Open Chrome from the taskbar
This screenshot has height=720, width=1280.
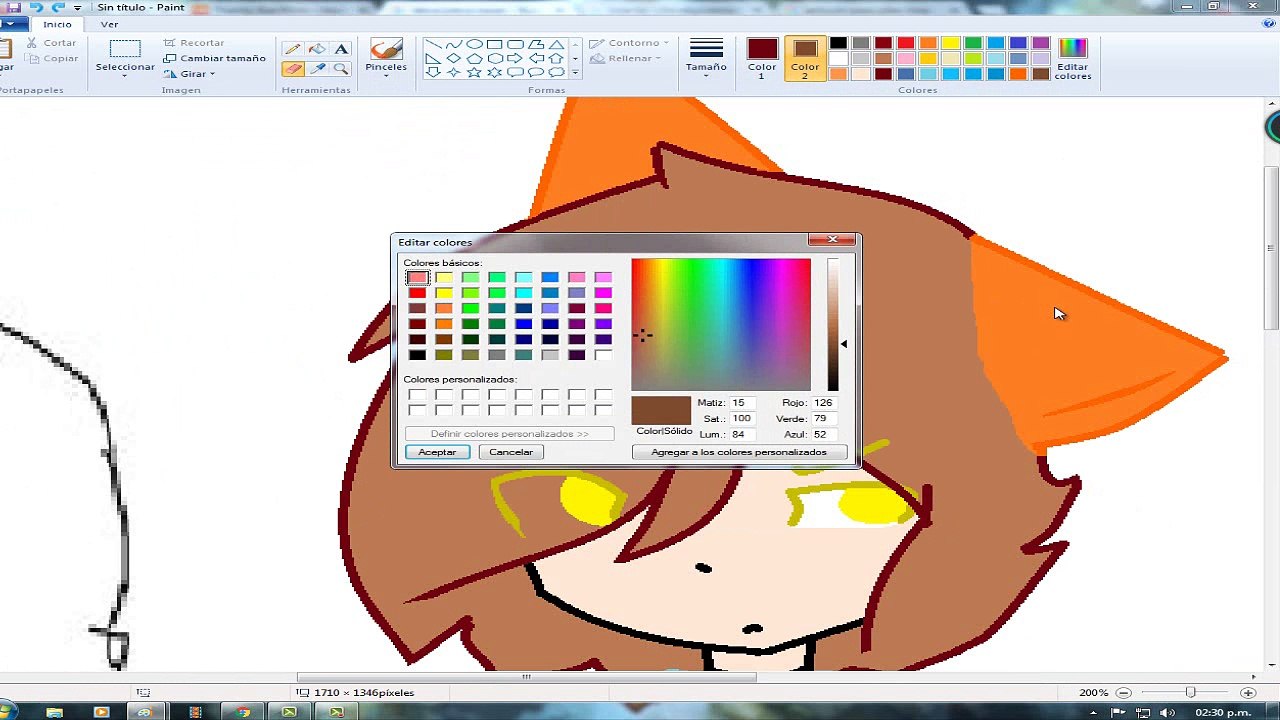click(242, 712)
